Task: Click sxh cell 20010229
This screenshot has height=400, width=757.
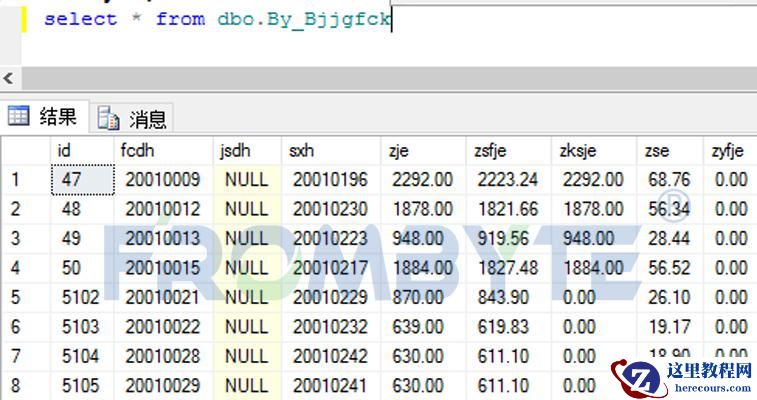Action: pos(331,297)
